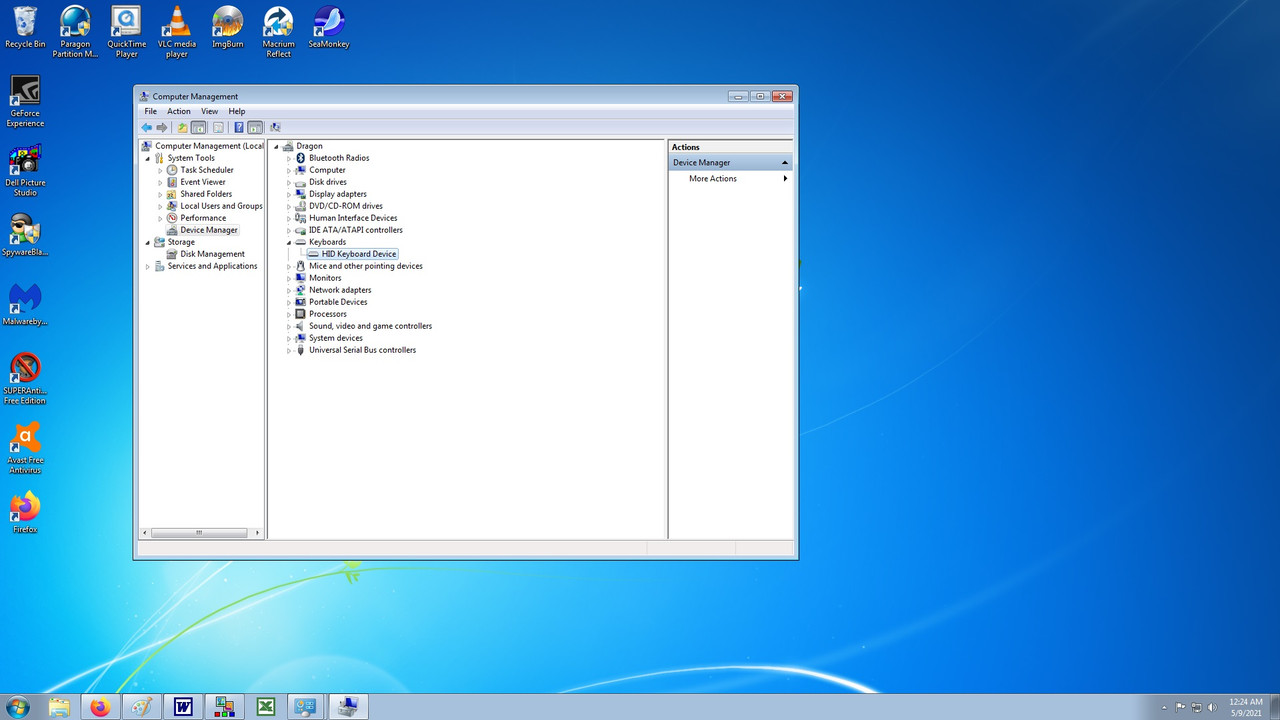The height and width of the screenshot is (720, 1280).
Task: Click the Up one level folder icon
Action: pyautogui.click(x=182, y=127)
